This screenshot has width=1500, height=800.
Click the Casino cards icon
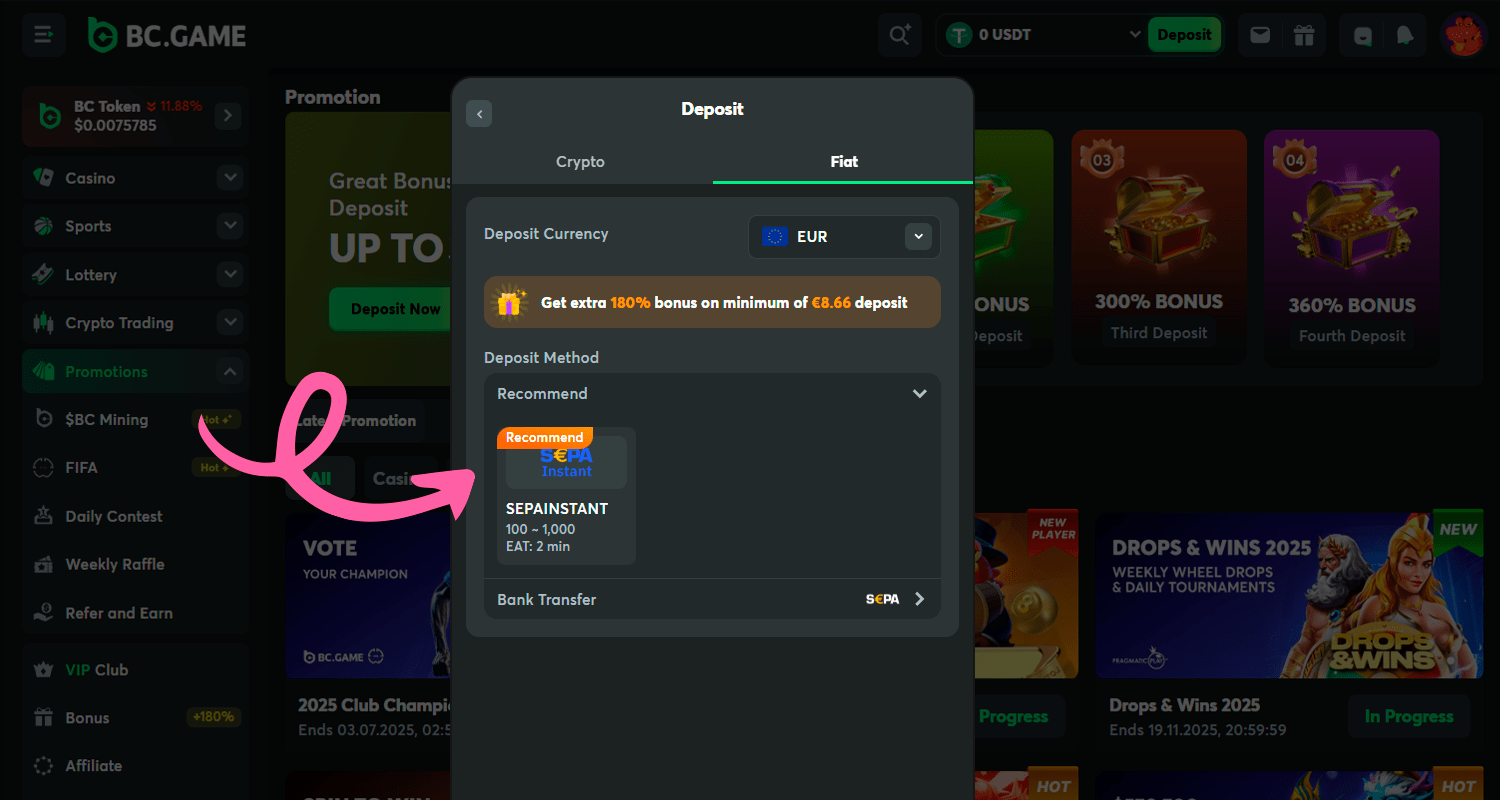coord(43,177)
